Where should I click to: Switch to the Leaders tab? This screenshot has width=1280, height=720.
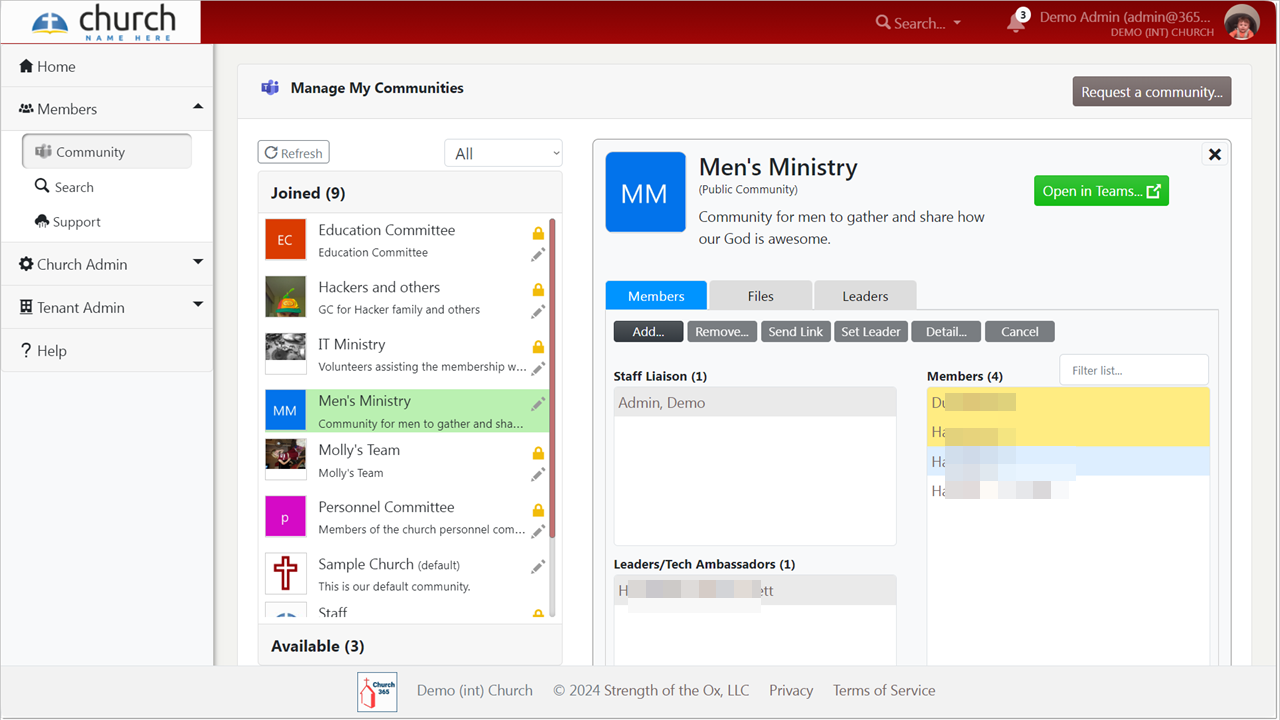pos(864,295)
